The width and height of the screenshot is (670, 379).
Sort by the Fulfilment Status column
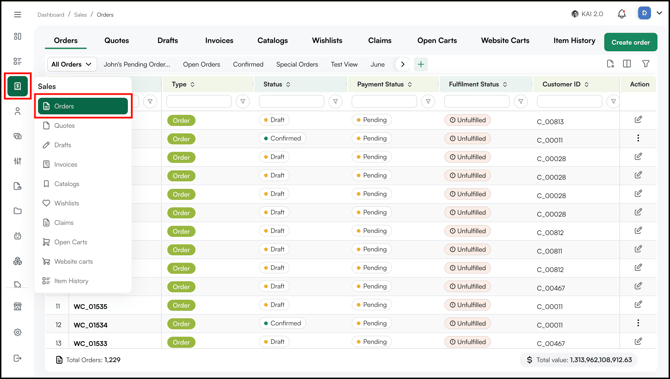(x=505, y=85)
